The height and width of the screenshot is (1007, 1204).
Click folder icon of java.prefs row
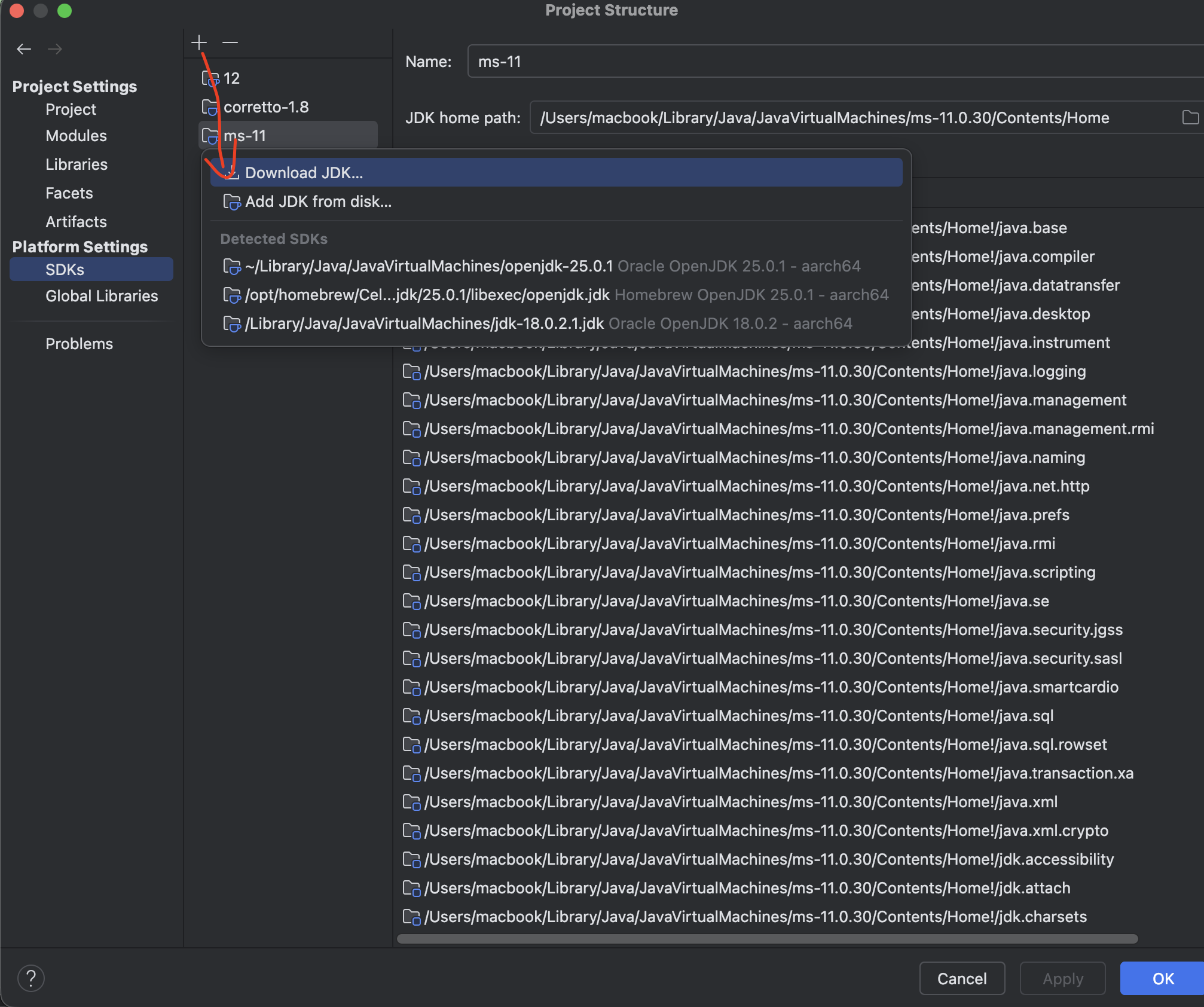click(x=411, y=515)
